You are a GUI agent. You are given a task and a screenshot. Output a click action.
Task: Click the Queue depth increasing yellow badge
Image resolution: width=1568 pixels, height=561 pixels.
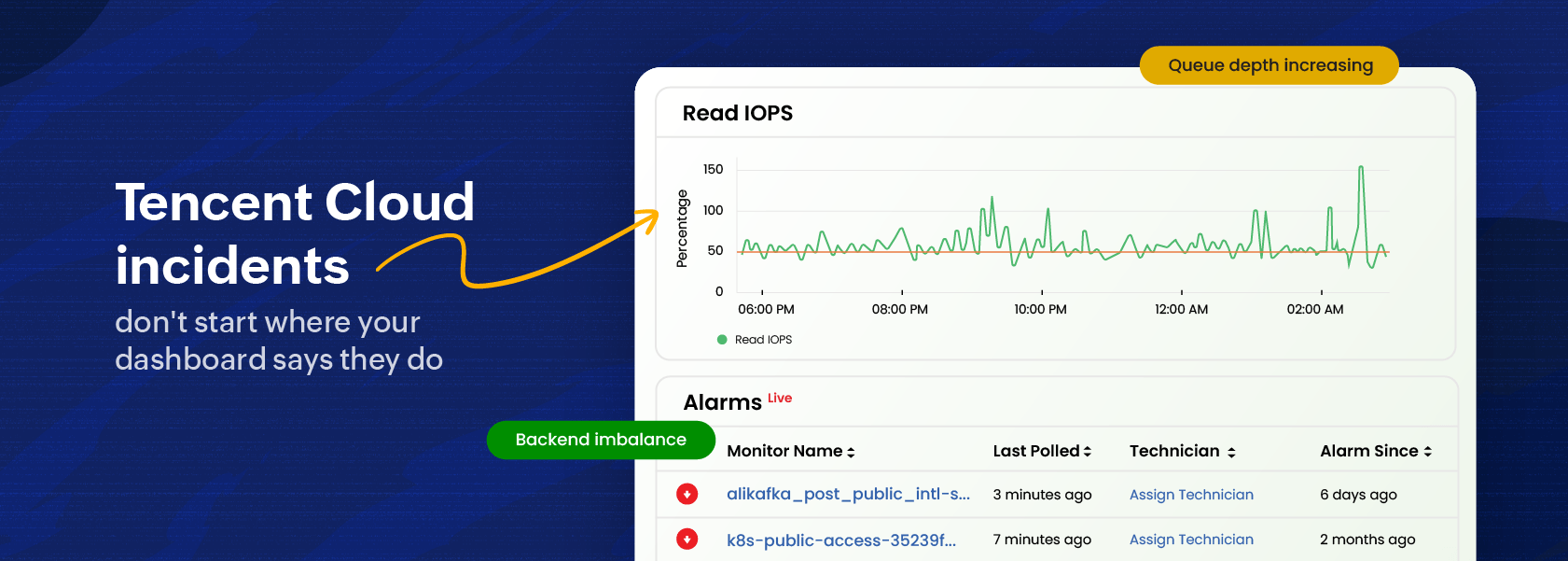1270,65
